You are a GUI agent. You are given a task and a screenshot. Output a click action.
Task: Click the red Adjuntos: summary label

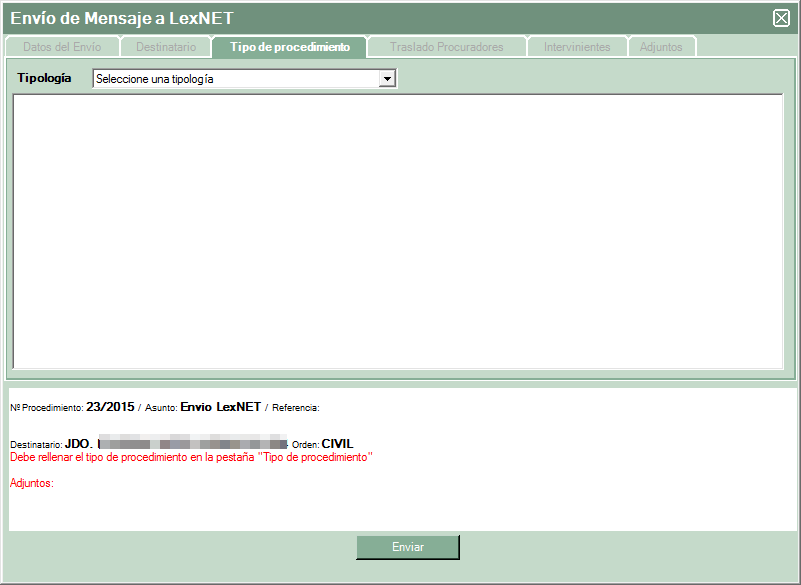coord(31,484)
